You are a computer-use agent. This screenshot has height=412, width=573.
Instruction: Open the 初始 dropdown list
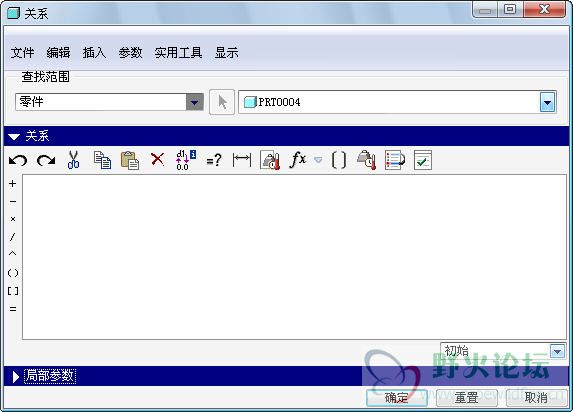(557, 352)
